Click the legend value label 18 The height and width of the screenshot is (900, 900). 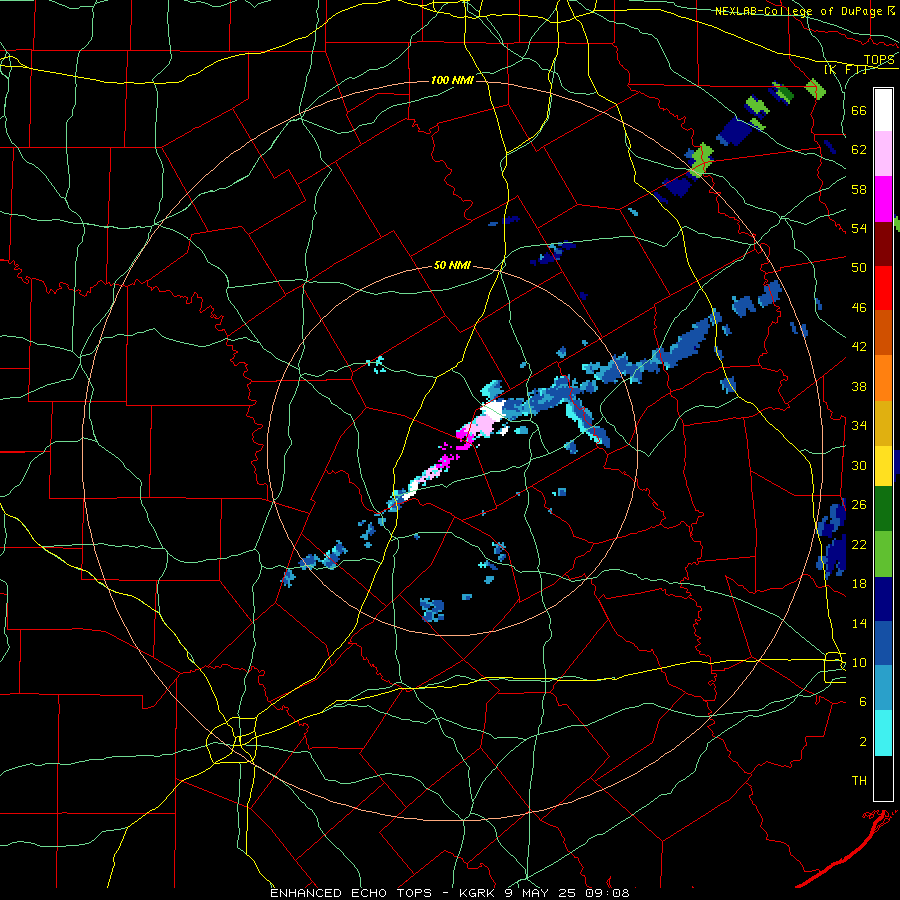[x=859, y=584]
